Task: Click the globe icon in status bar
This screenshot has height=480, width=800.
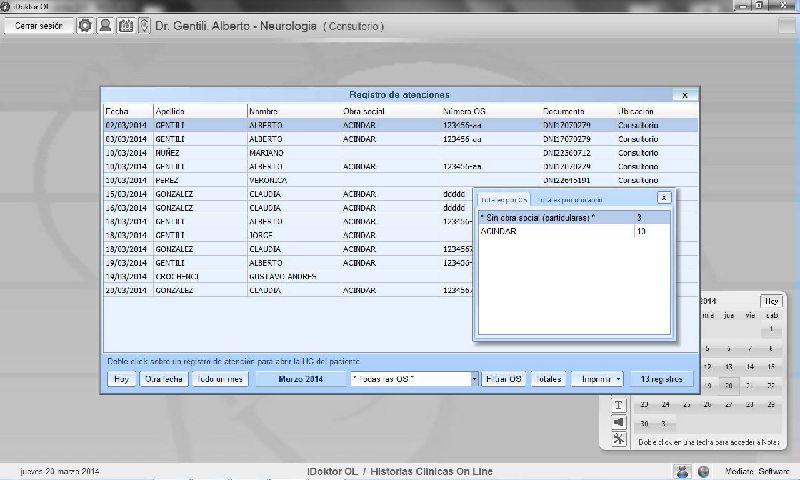Action: pyautogui.click(x=703, y=471)
